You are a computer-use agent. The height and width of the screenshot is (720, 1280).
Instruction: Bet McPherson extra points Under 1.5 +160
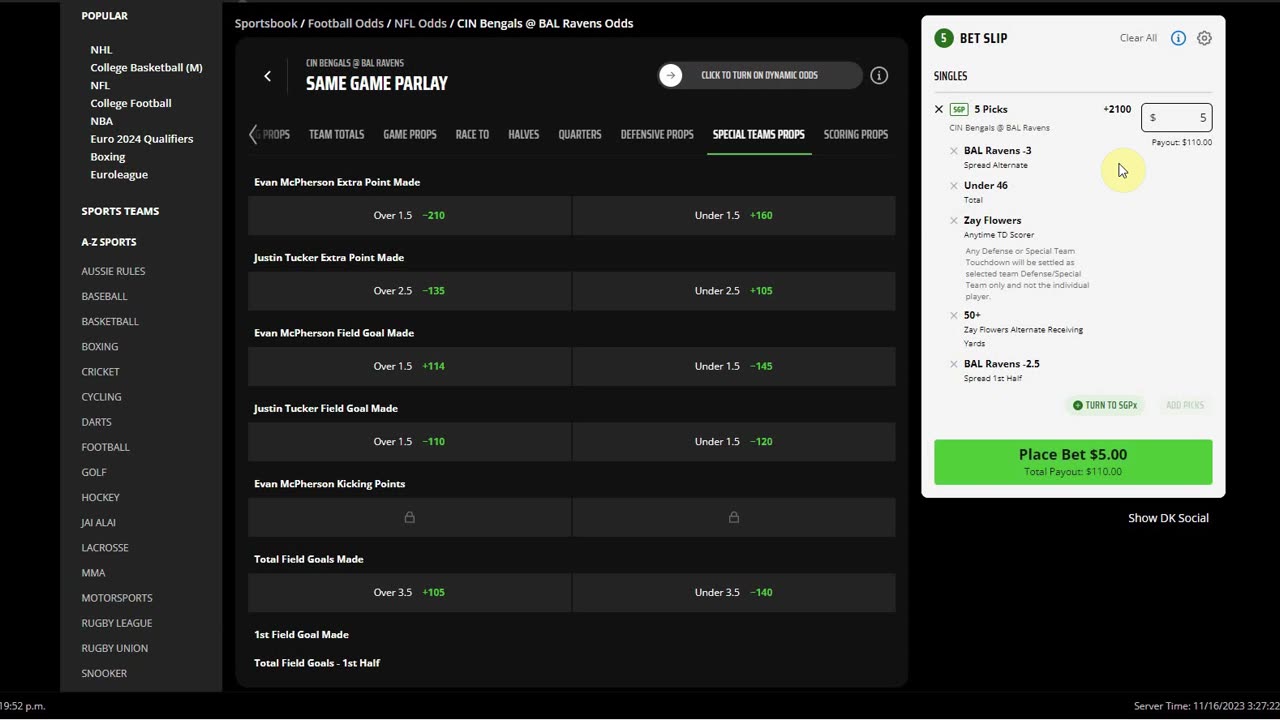point(734,215)
